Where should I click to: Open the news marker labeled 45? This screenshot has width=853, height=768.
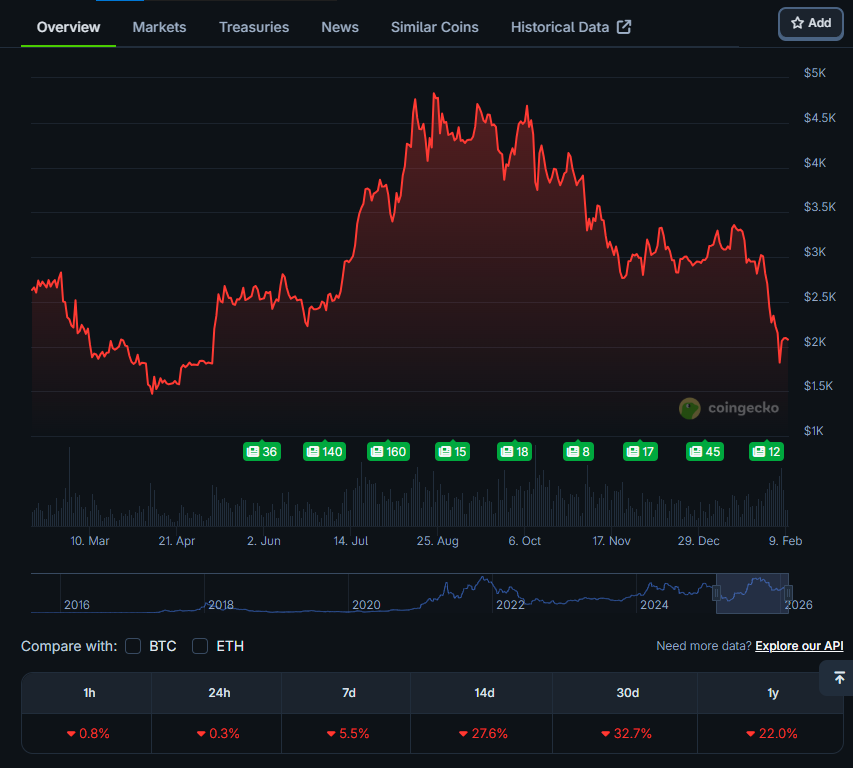click(705, 451)
